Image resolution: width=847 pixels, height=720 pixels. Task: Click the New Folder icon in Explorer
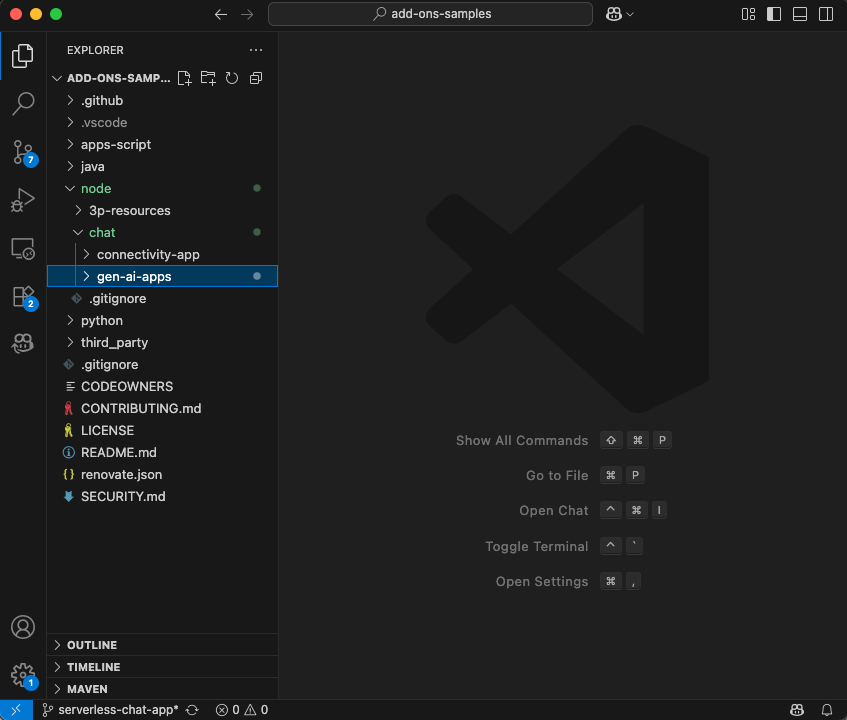(208, 78)
